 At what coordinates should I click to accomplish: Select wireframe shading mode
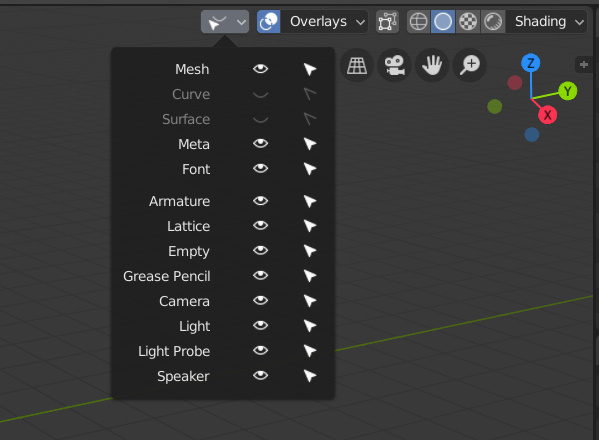pos(418,21)
